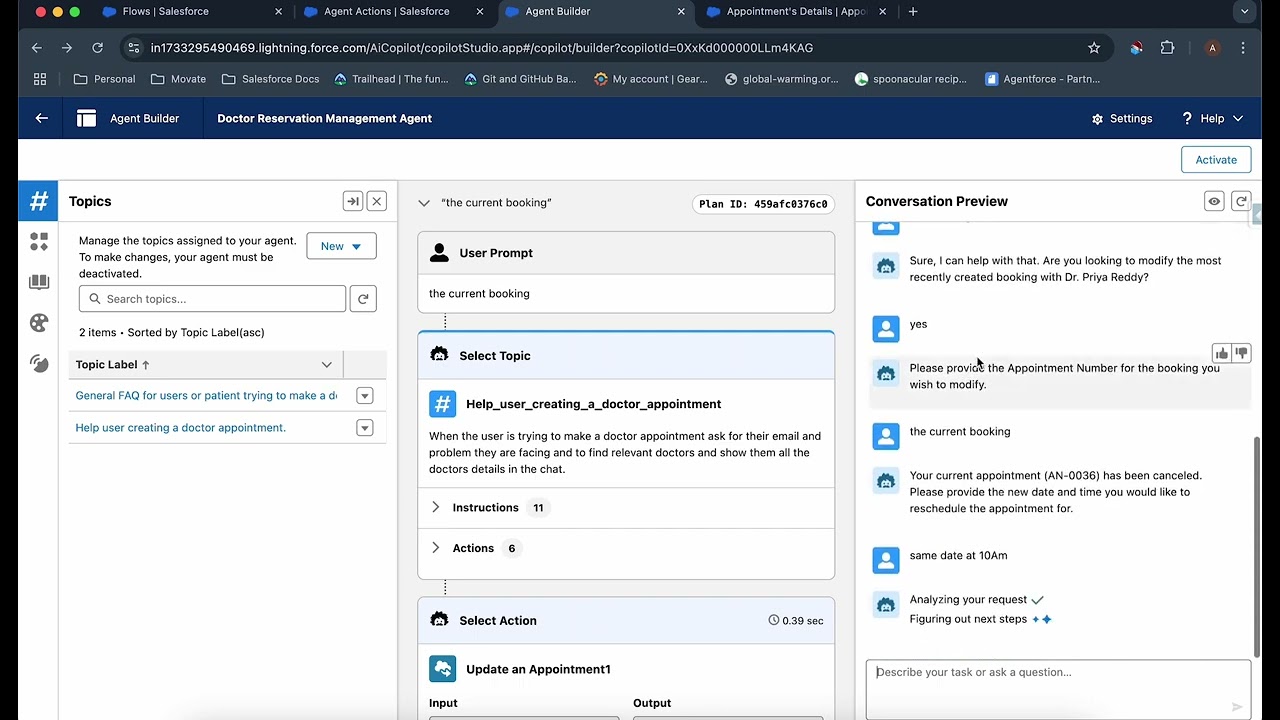Screen dimensions: 1280x720
Task: Reload the browser page
Action: click(97, 48)
